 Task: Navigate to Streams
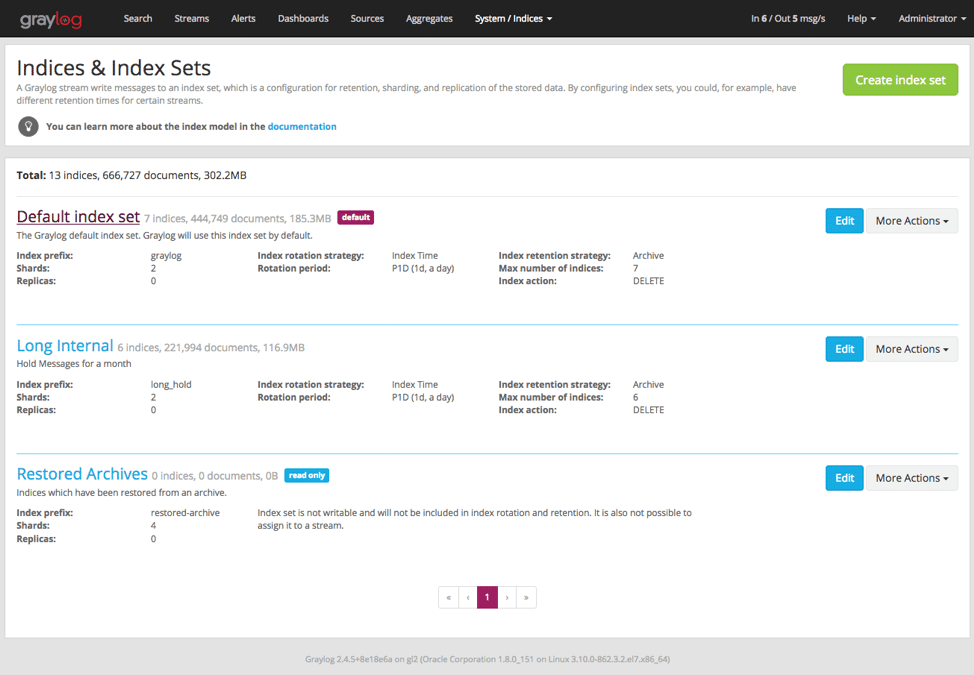point(191,18)
